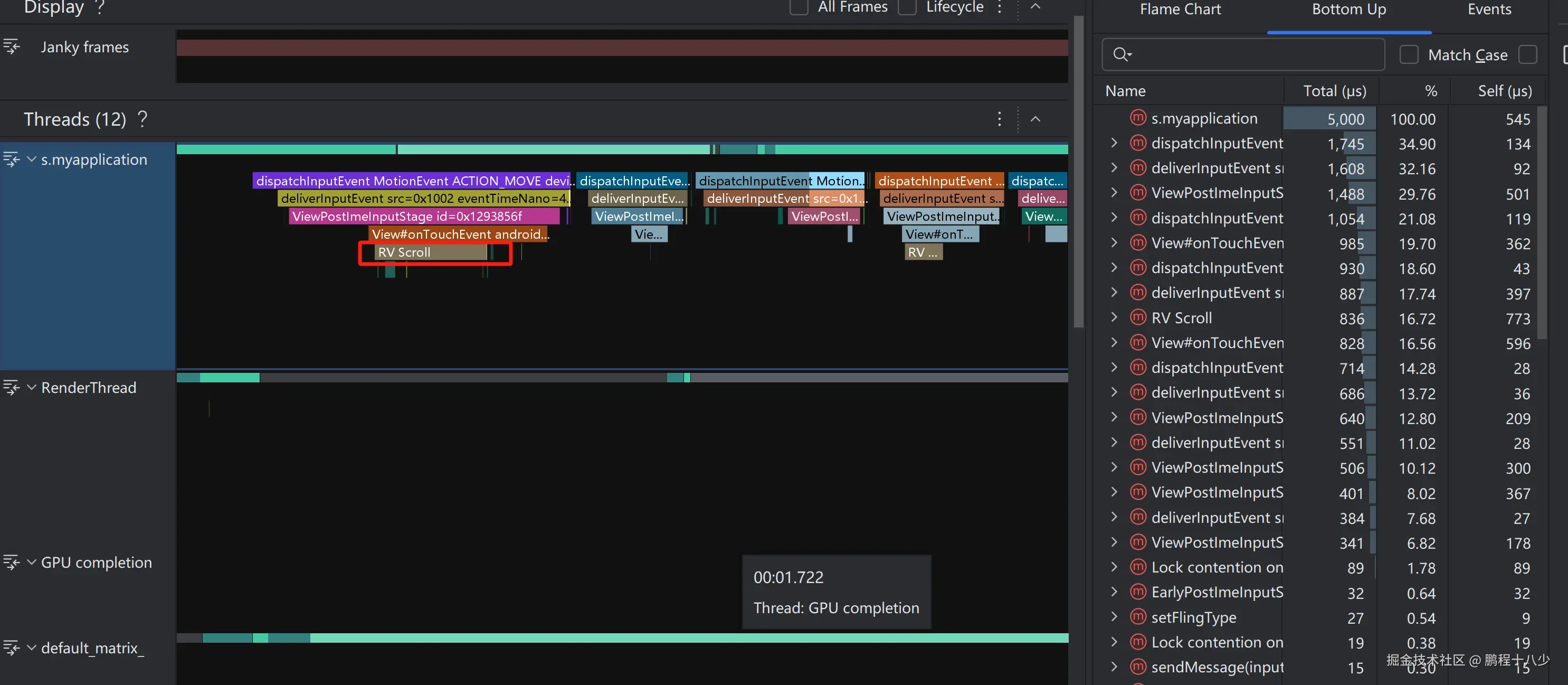Viewport: 1568px width, 685px height.
Task: Enable the All Frames checkbox
Action: (x=799, y=7)
